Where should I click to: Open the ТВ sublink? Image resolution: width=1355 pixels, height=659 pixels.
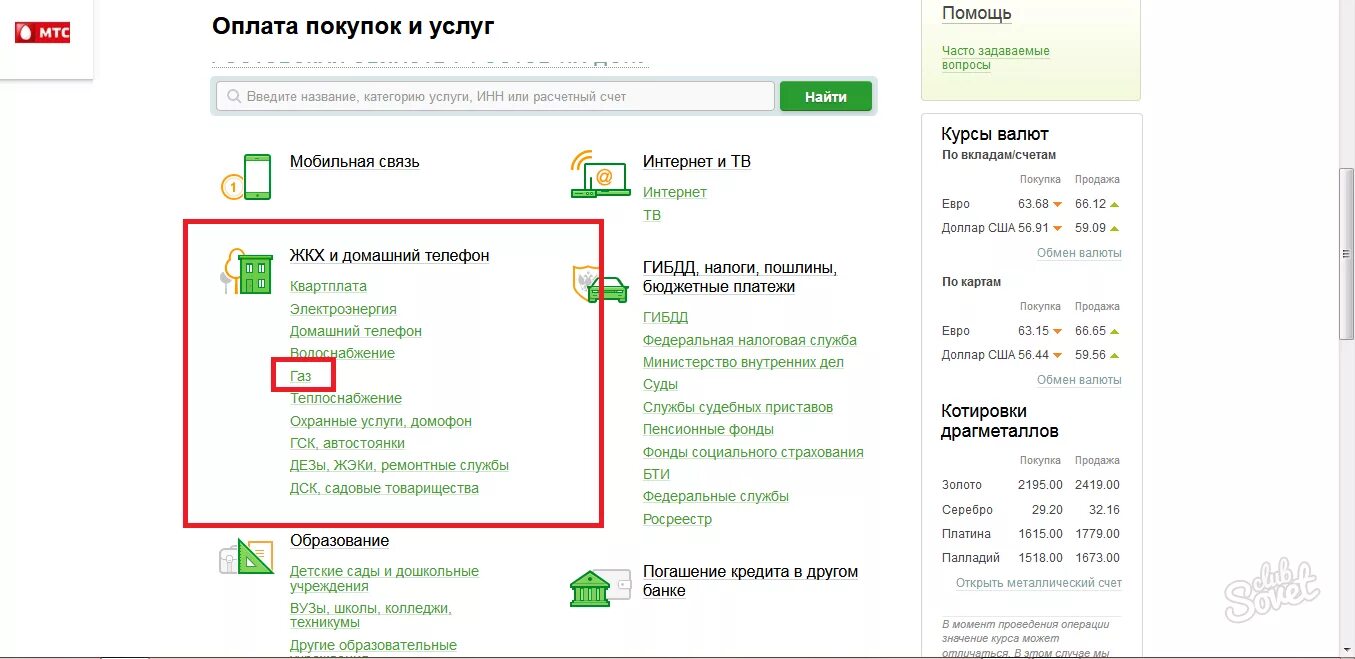(x=651, y=215)
